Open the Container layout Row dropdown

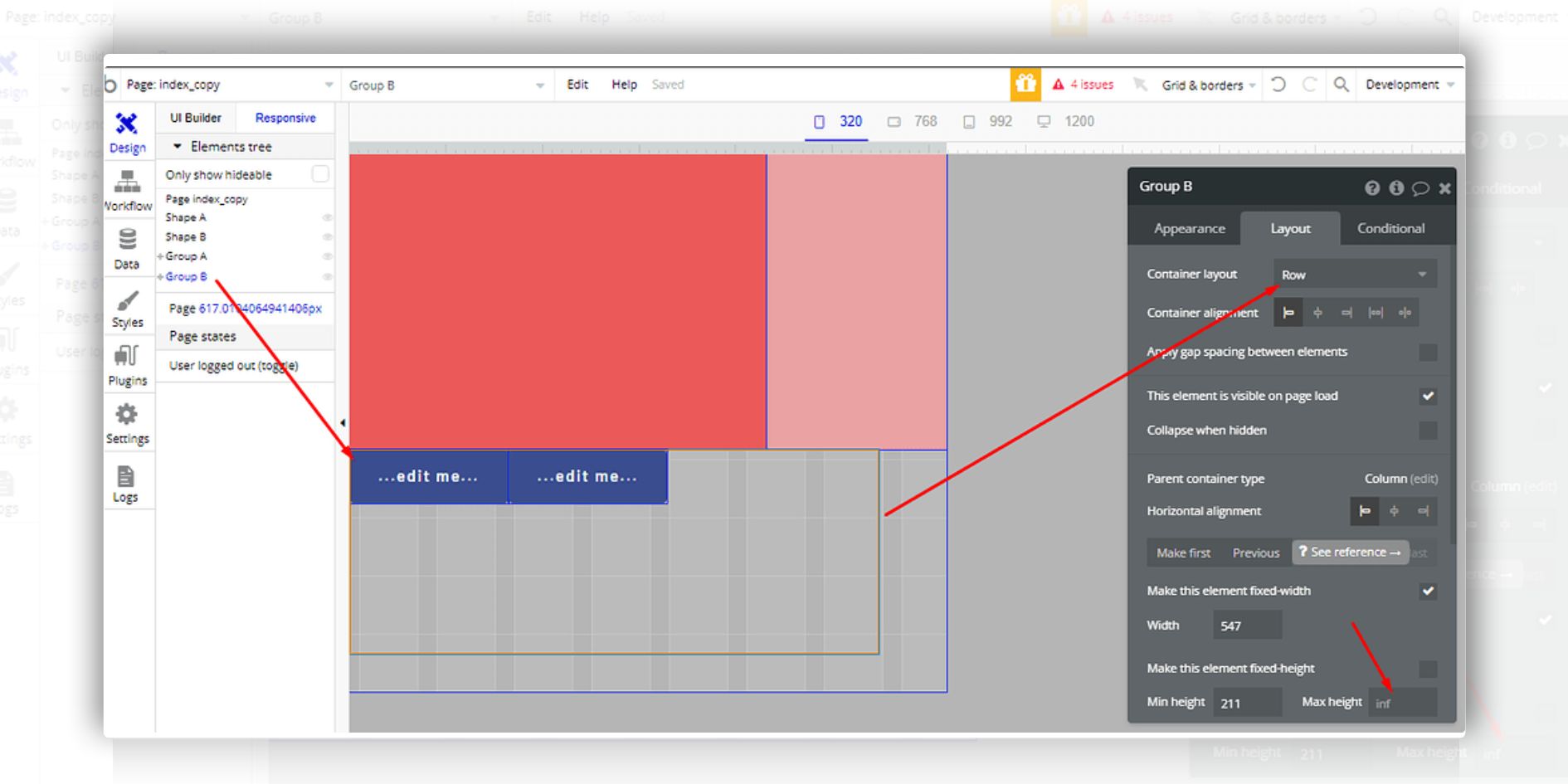[x=1354, y=275]
